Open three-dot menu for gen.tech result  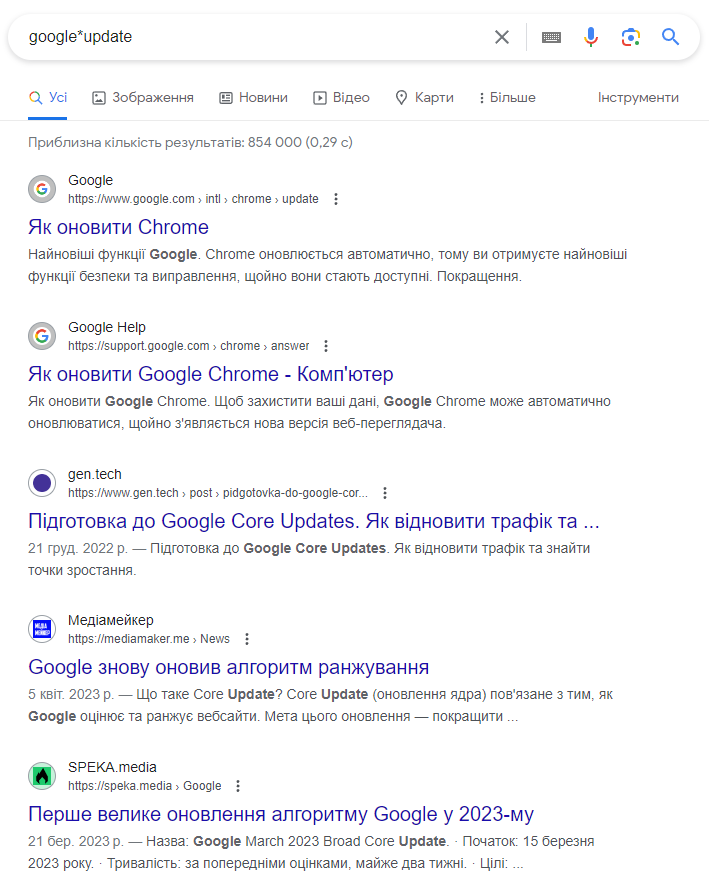tap(385, 493)
